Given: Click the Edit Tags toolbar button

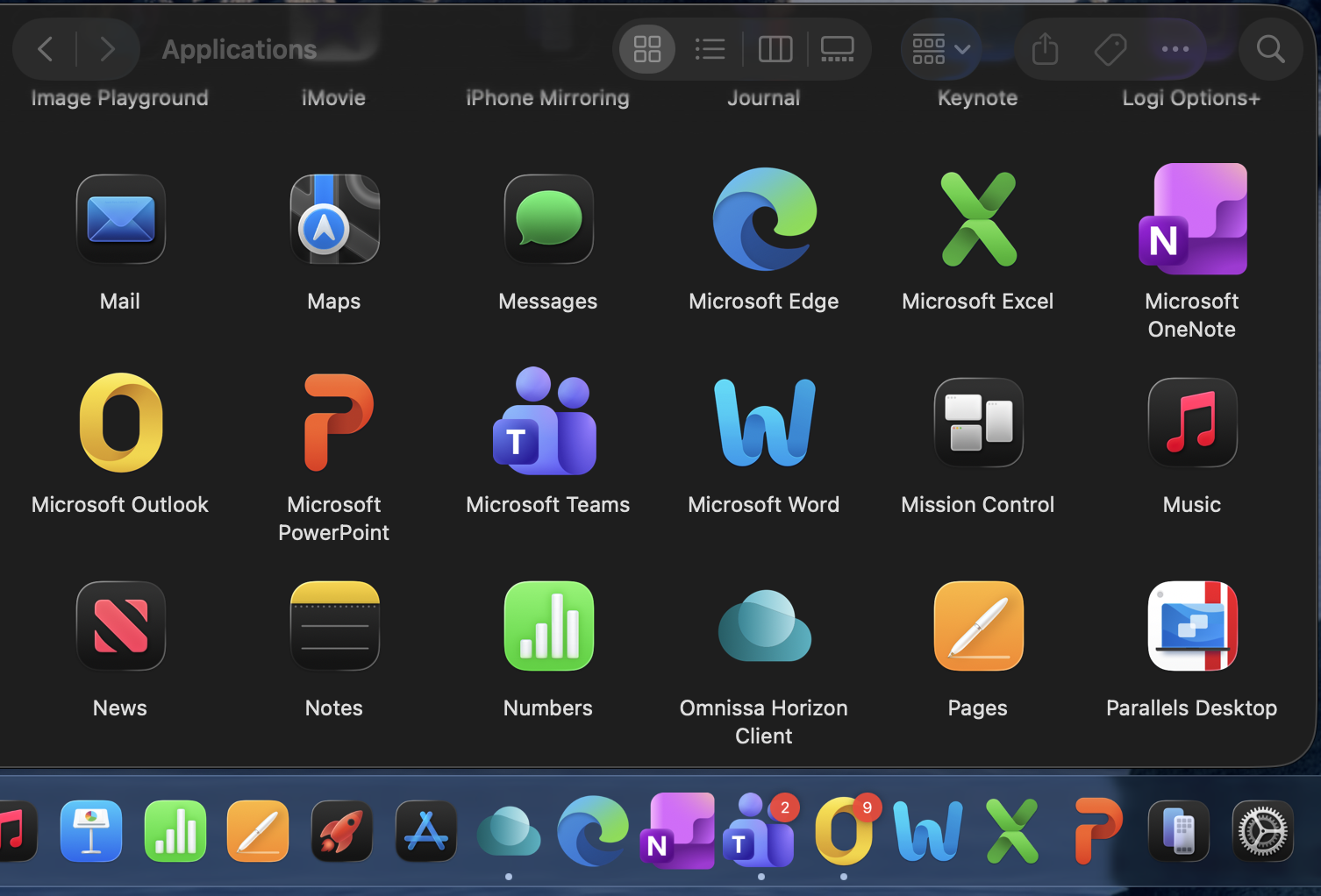Looking at the screenshot, I should (1110, 49).
